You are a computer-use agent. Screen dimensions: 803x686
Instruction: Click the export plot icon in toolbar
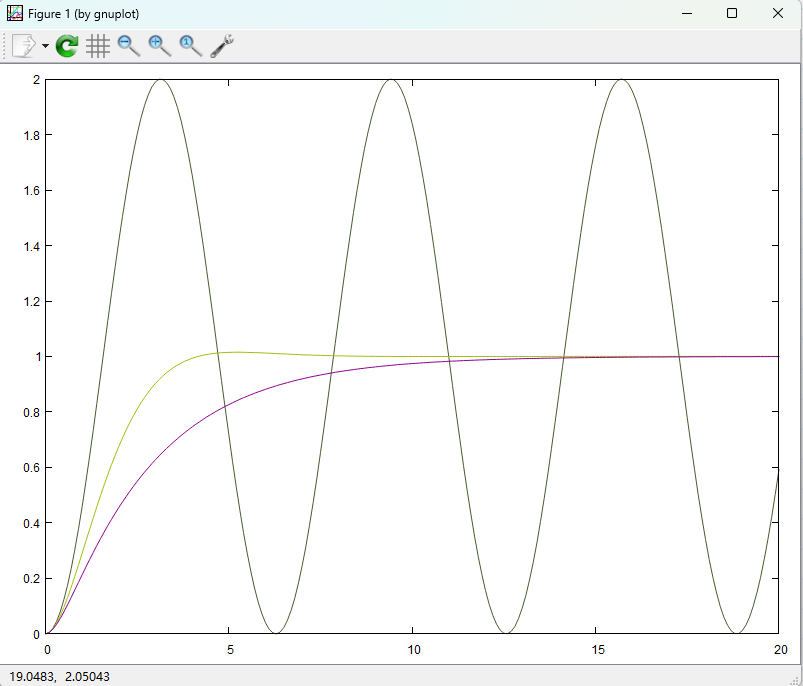pyautogui.click(x=24, y=46)
